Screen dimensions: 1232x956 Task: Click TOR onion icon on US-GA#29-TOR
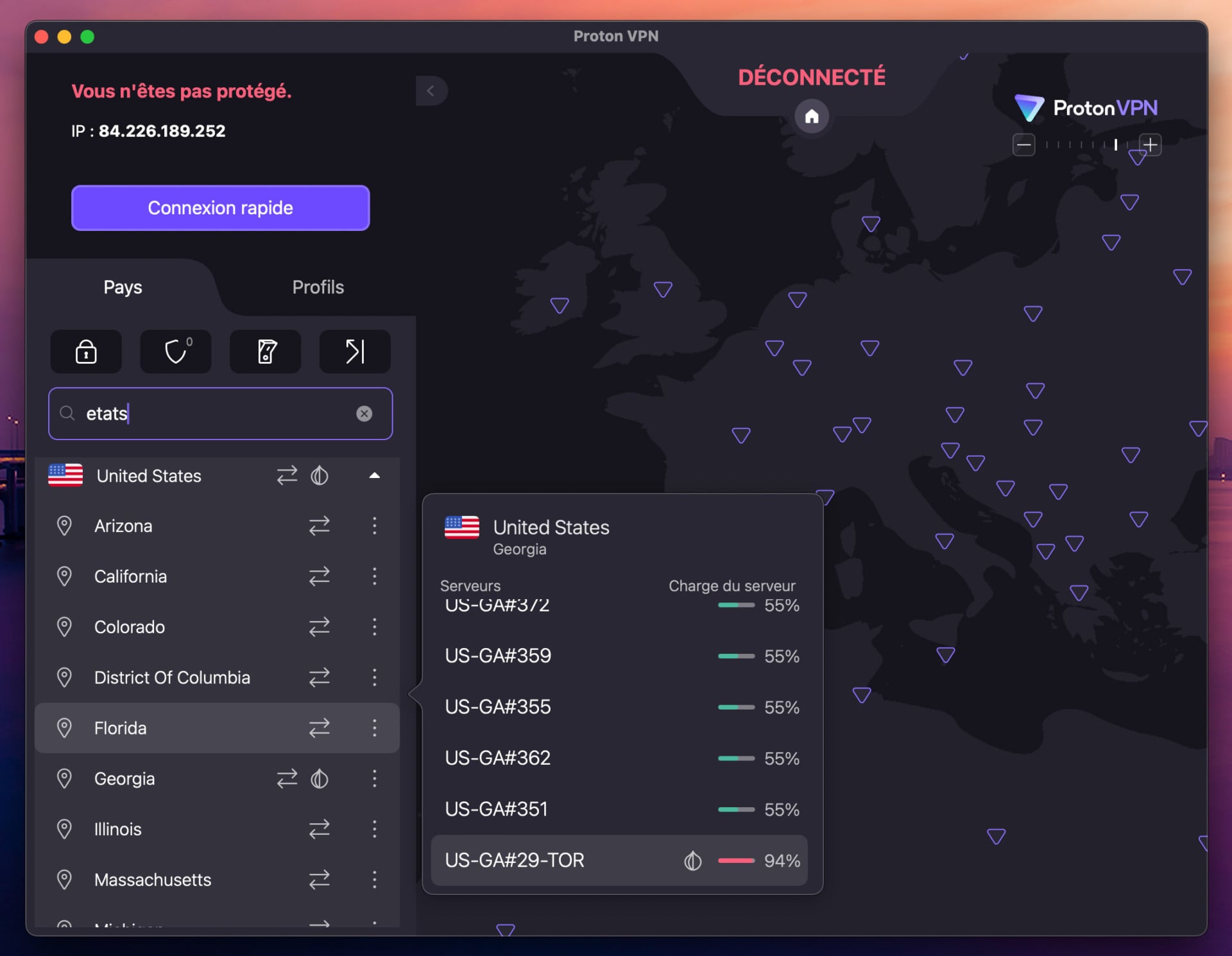point(692,860)
